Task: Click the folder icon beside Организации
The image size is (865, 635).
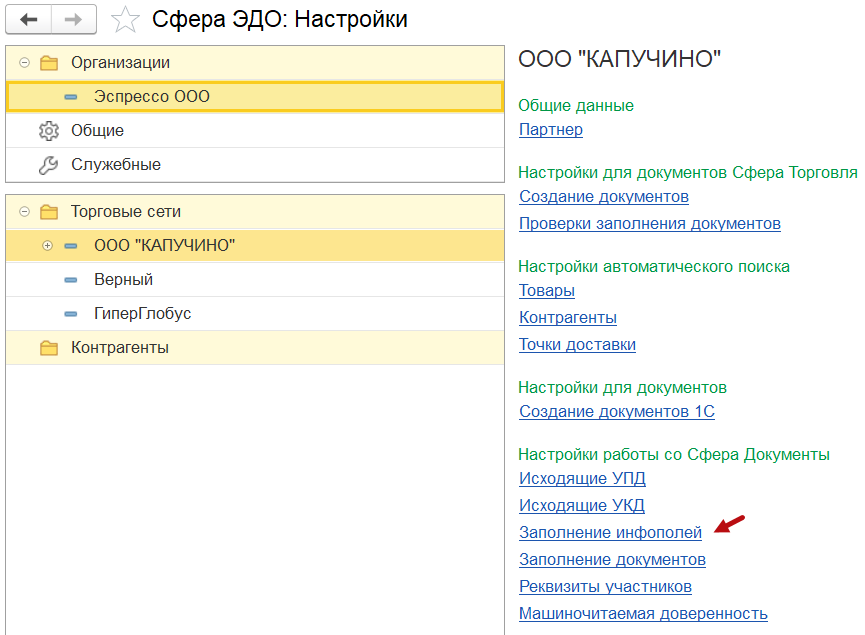Action: coord(49,63)
